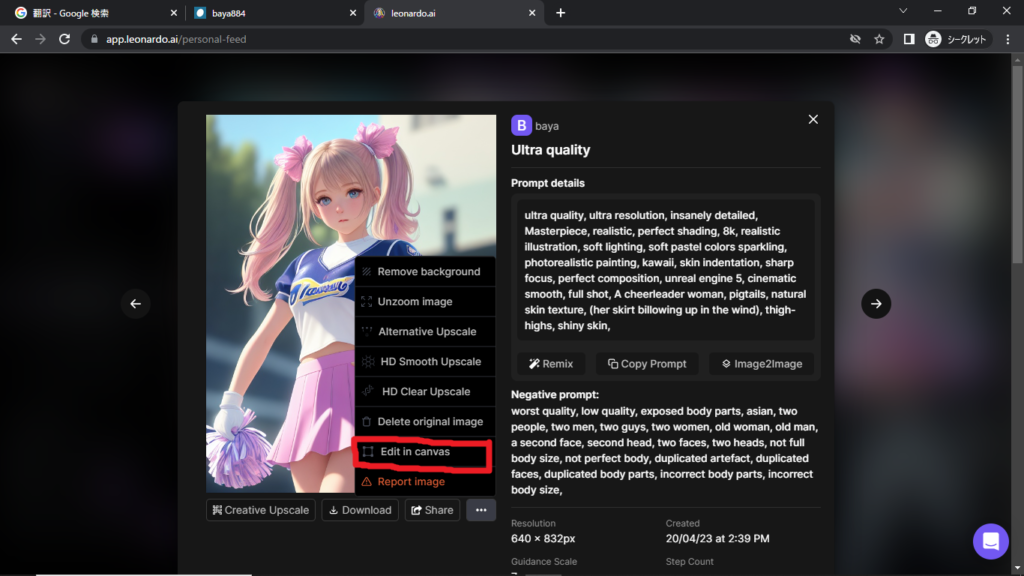Screen dimensions: 1024x576
Task: Expand the tab search chevron
Action: [903, 12]
